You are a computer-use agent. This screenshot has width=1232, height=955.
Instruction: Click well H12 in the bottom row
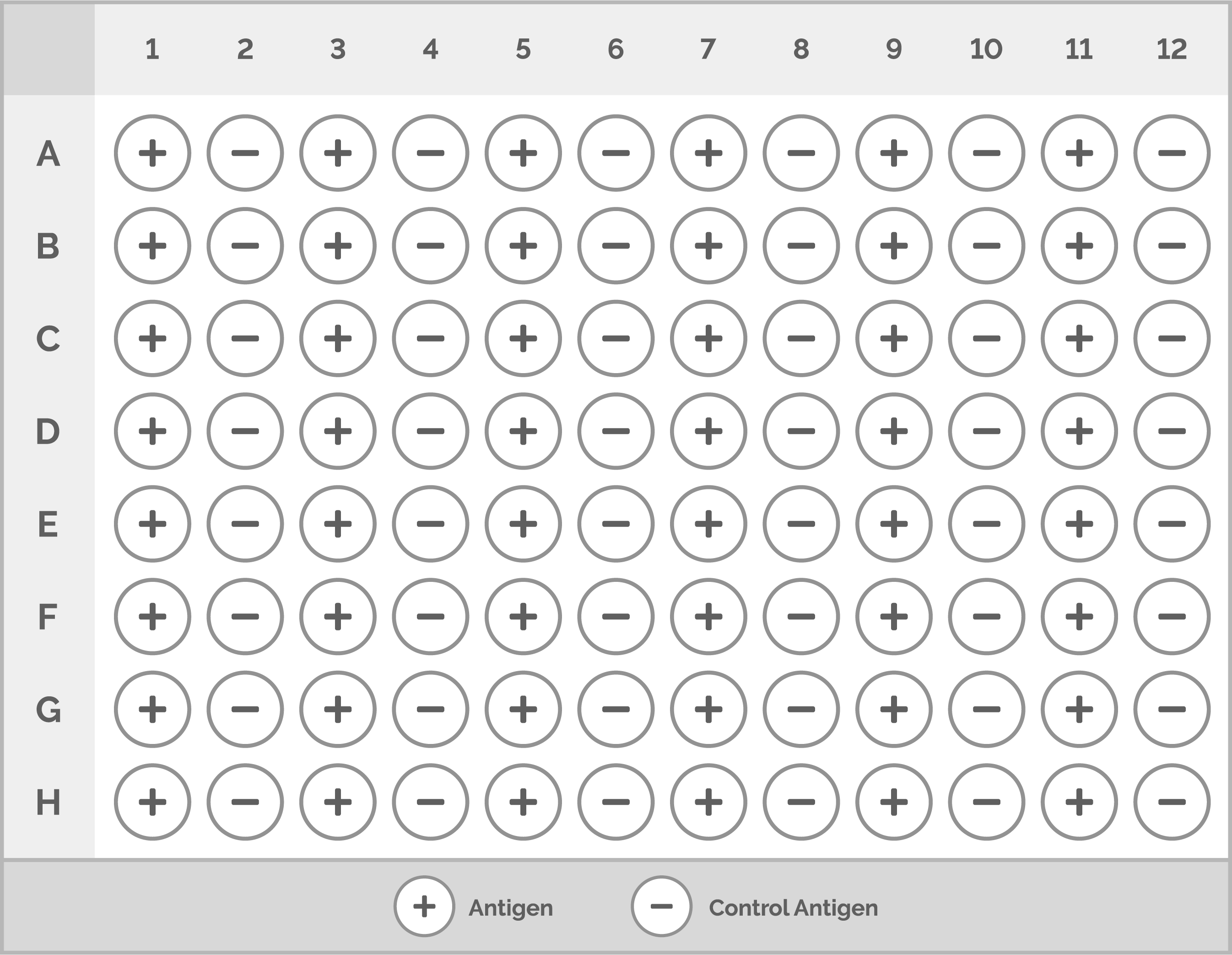(x=1172, y=802)
